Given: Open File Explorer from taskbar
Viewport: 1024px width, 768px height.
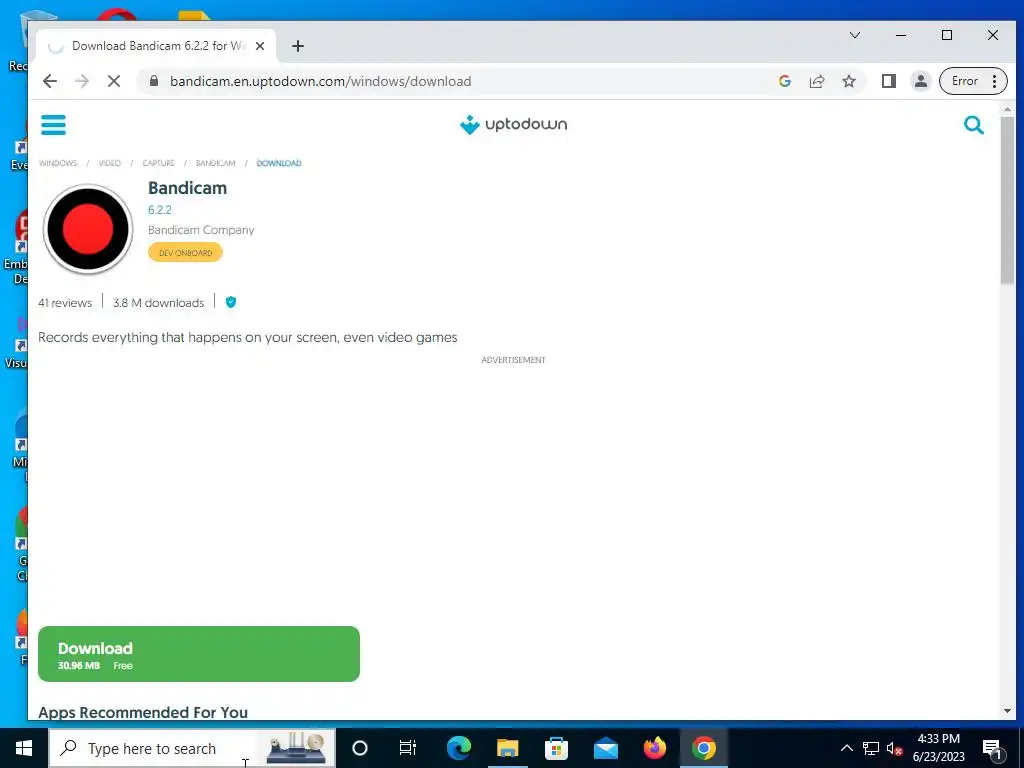Looking at the screenshot, I should pos(507,748).
